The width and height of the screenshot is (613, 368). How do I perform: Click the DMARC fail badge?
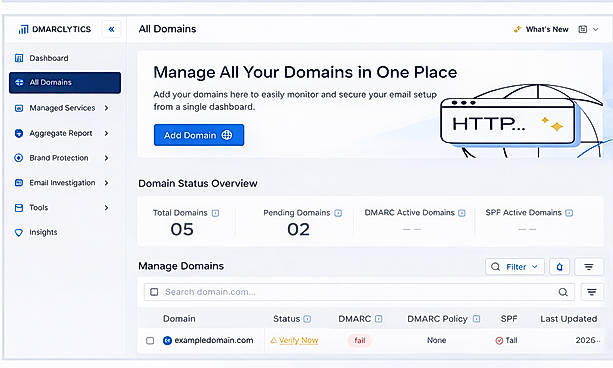pyautogui.click(x=360, y=341)
